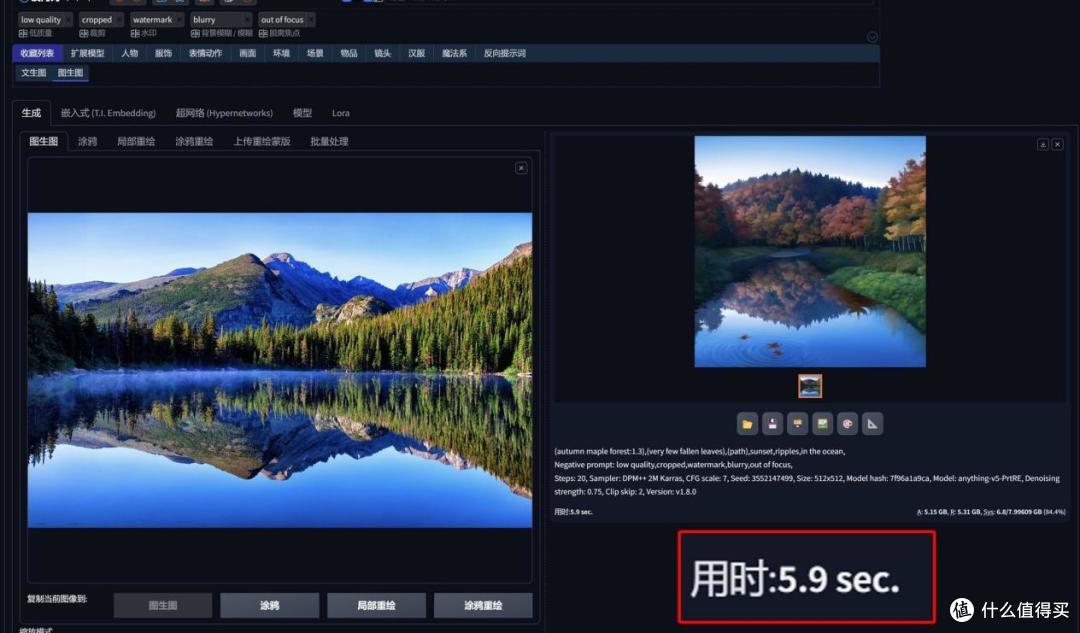The width and height of the screenshot is (1080, 633).
Task: Click the round arrow icon right of tags
Action: click(872, 37)
